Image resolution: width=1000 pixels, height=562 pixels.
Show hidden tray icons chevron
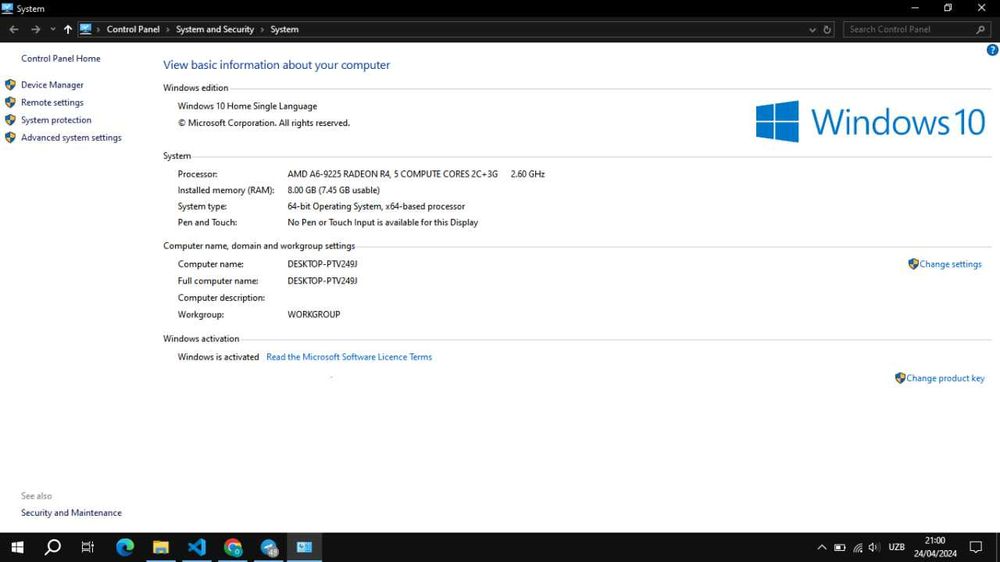point(821,547)
